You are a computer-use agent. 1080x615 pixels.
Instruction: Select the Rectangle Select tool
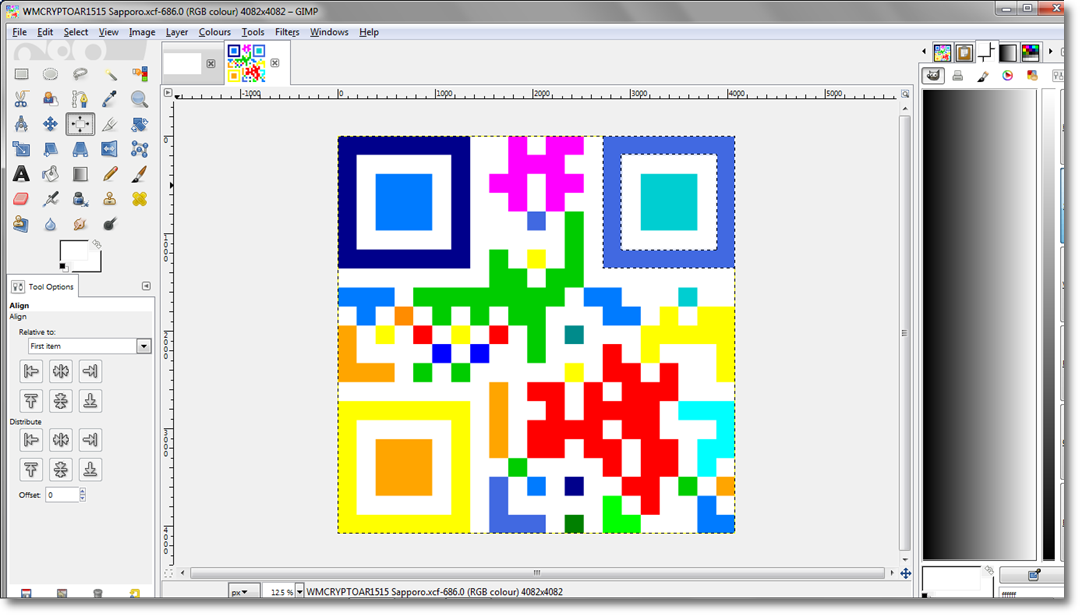click(21, 74)
